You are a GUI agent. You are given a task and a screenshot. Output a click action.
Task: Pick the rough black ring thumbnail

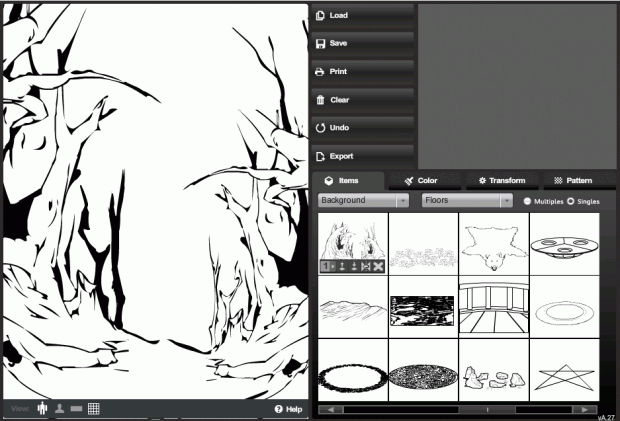[353, 370]
